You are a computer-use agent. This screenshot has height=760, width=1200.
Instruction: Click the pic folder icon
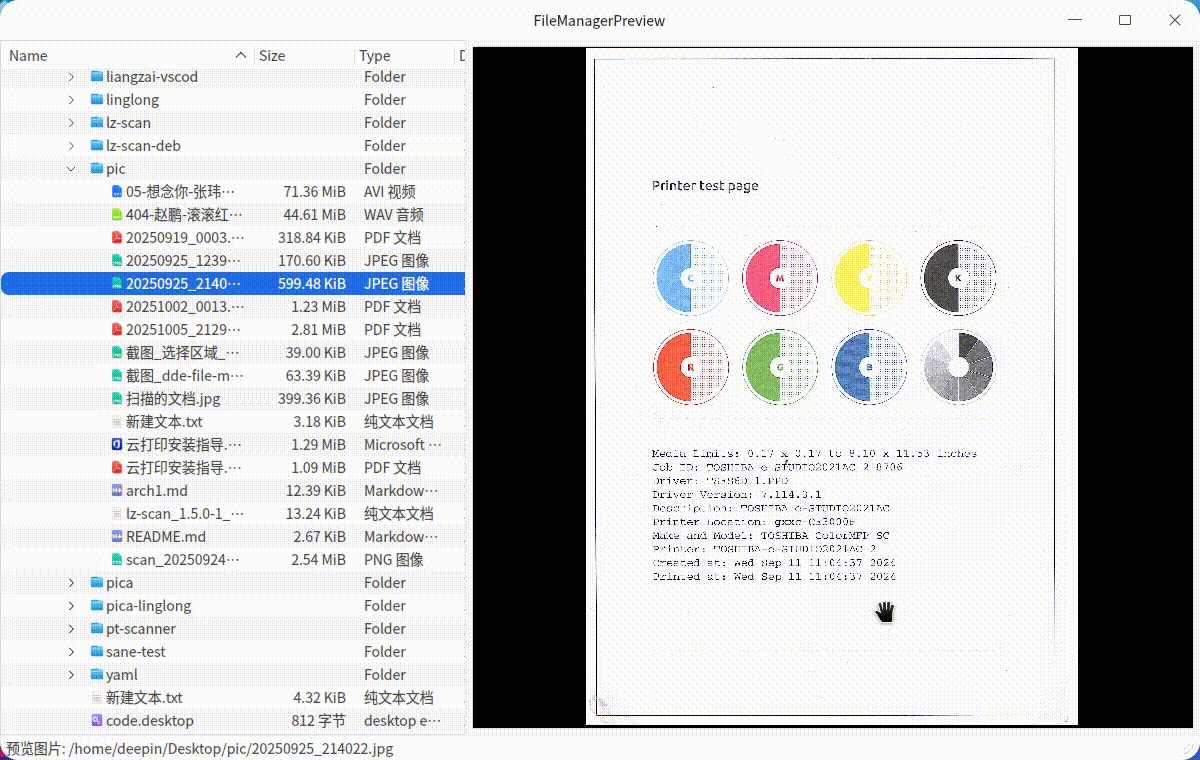click(x=97, y=169)
